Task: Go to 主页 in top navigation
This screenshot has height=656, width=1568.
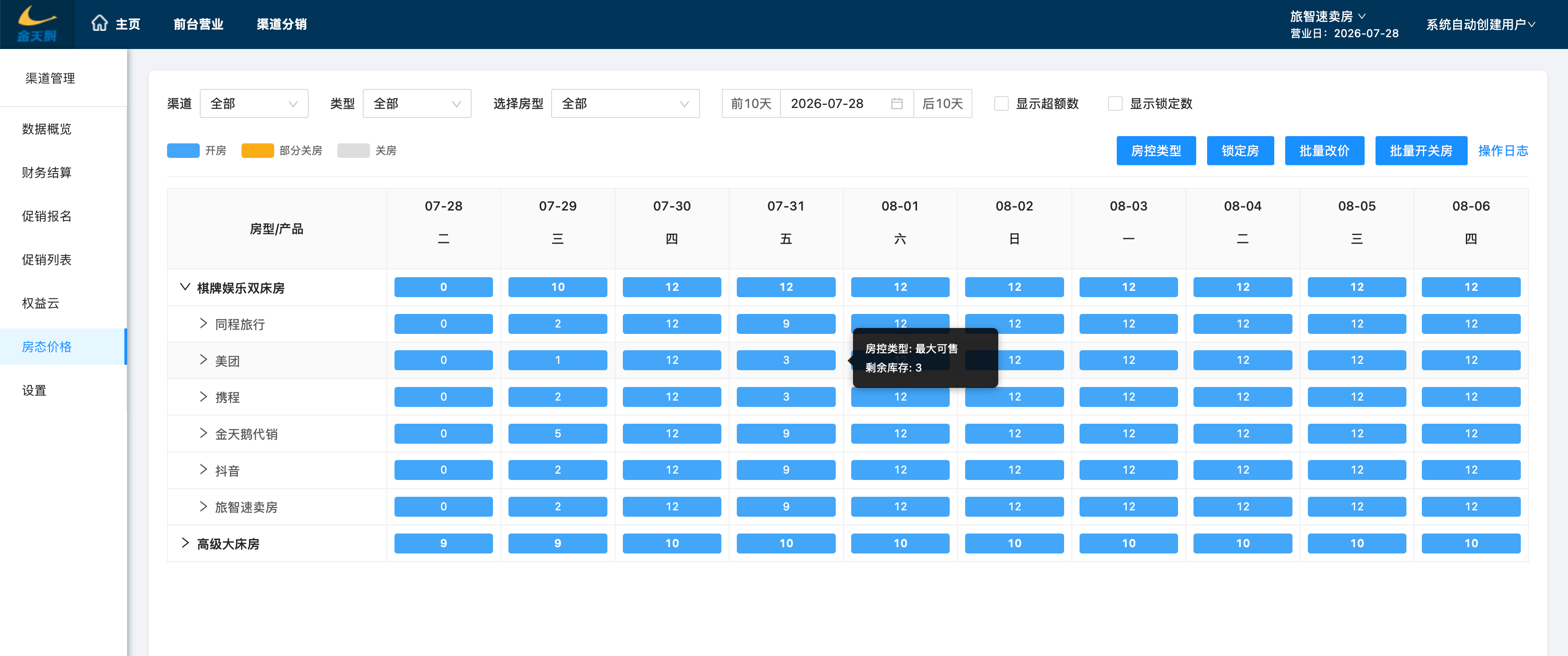Action: click(x=128, y=24)
